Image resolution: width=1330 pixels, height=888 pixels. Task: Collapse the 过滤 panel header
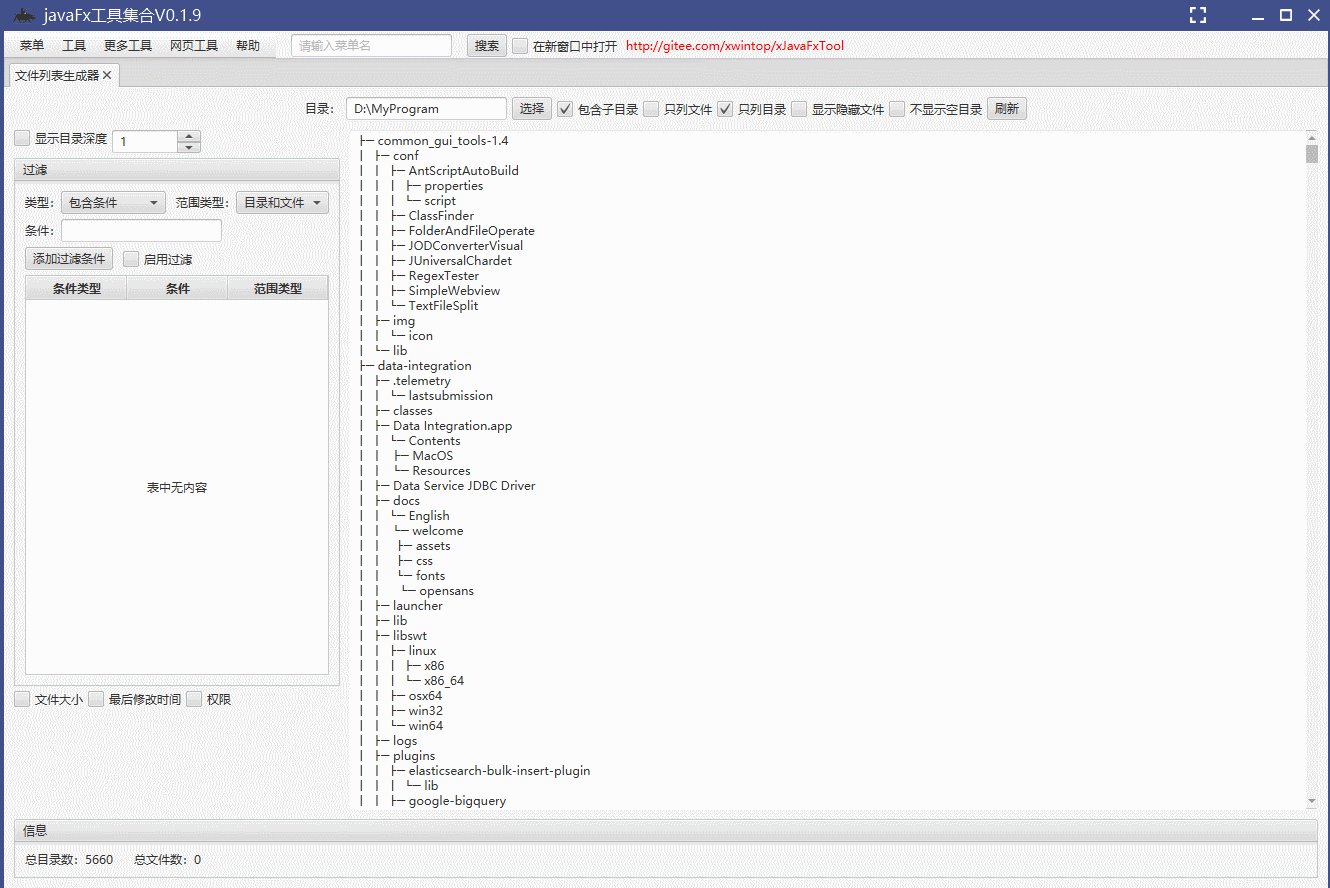(x=177, y=170)
